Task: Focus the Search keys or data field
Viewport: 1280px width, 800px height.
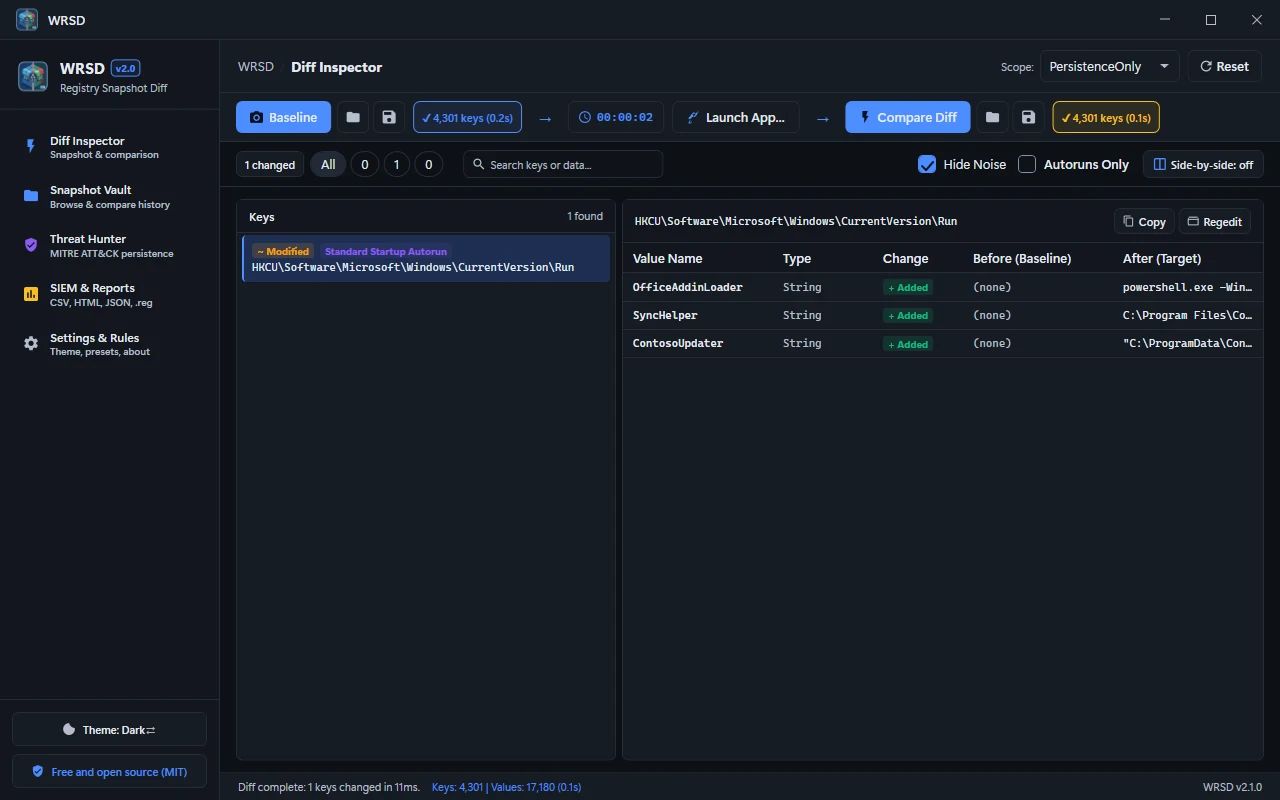Action: click(563, 164)
